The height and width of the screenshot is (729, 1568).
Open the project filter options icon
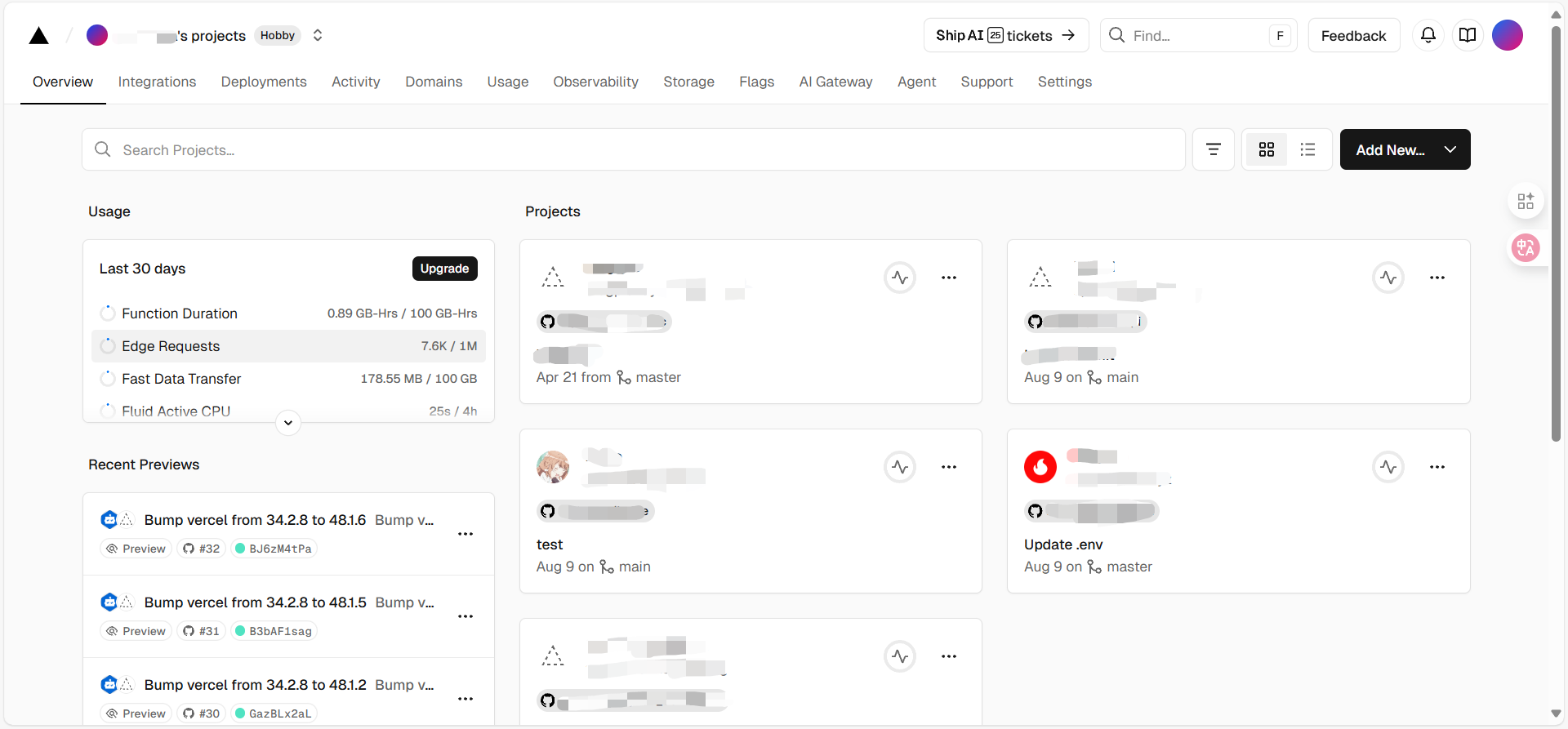(x=1213, y=149)
